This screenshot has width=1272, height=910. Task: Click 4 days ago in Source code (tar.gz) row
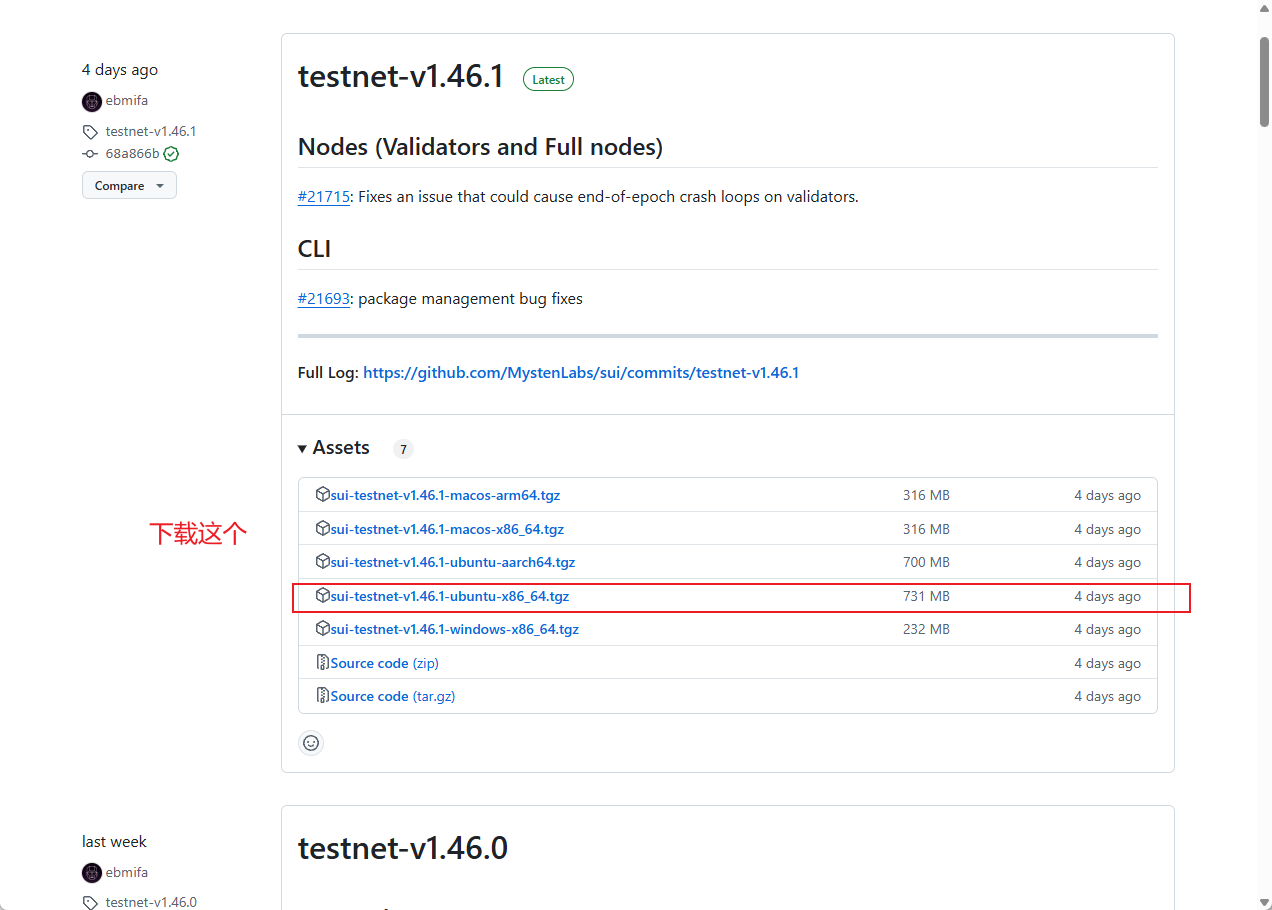tap(1107, 696)
